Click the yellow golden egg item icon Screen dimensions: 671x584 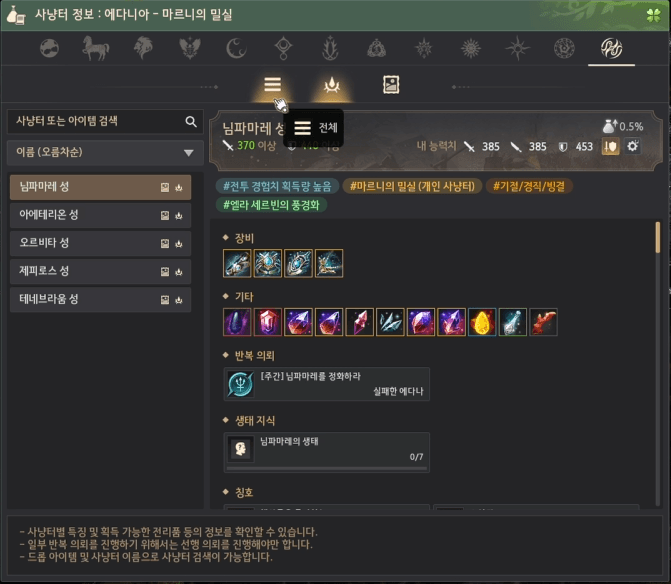pyautogui.click(x=482, y=322)
